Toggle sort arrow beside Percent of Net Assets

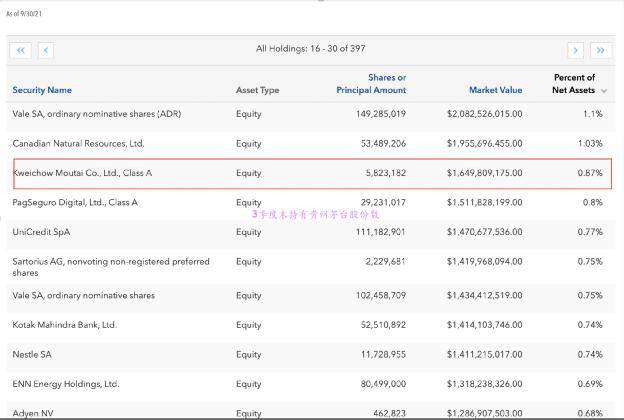point(604,91)
